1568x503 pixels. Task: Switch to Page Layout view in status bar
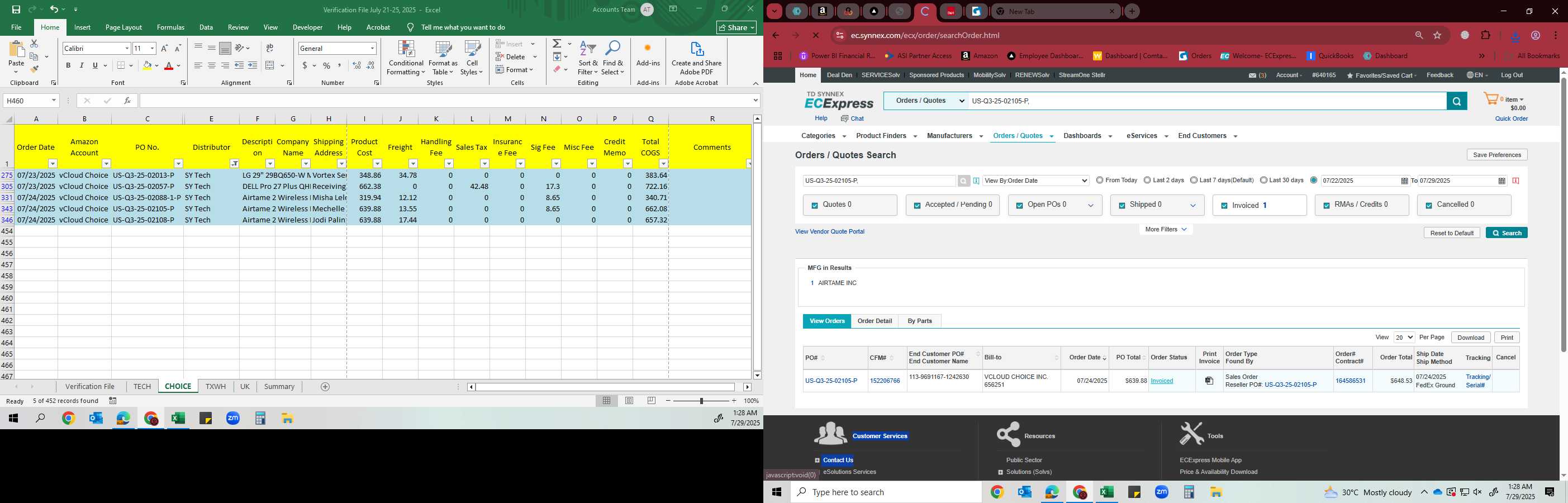tap(629, 401)
